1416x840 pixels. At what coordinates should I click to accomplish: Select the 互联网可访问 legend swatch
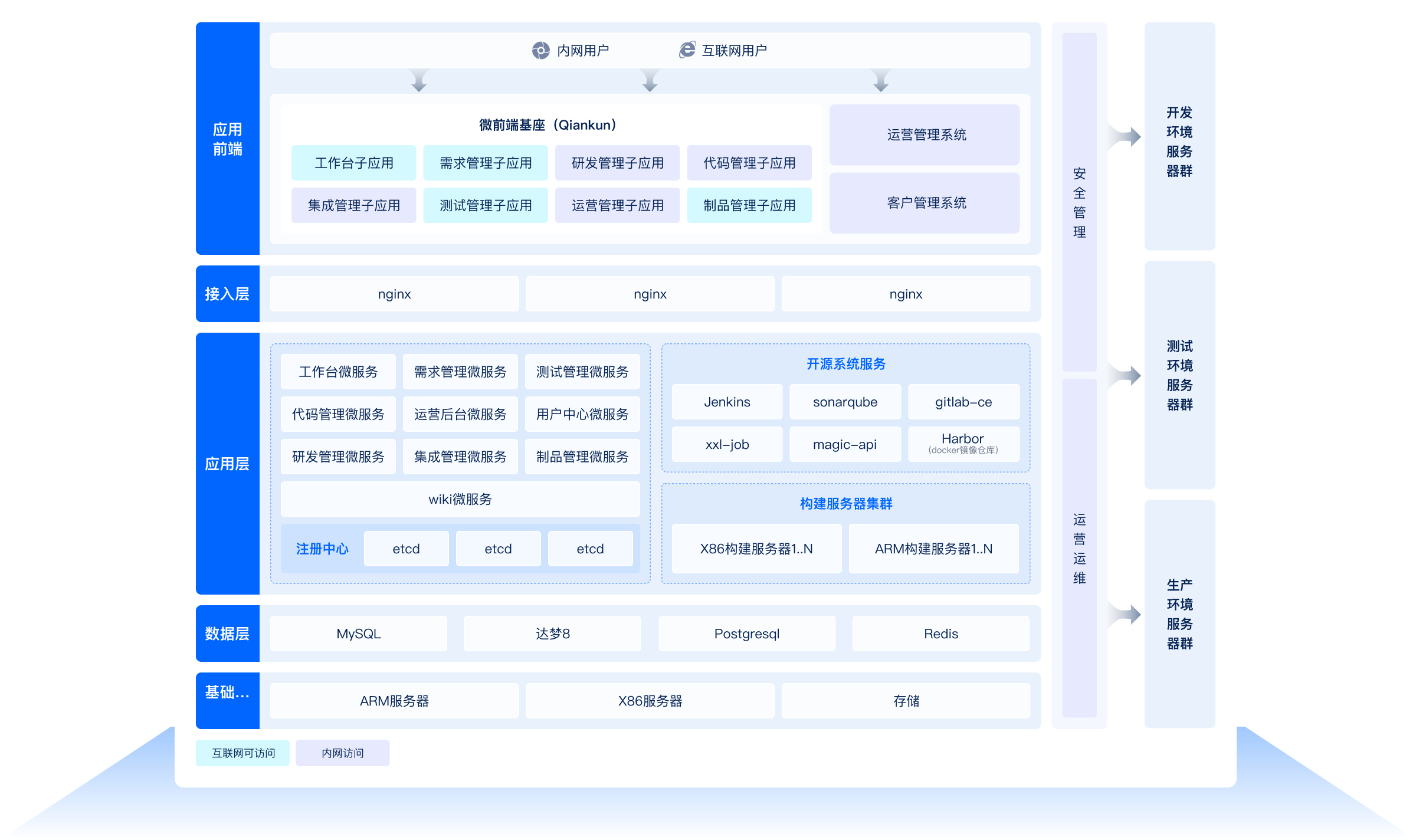pos(242,753)
